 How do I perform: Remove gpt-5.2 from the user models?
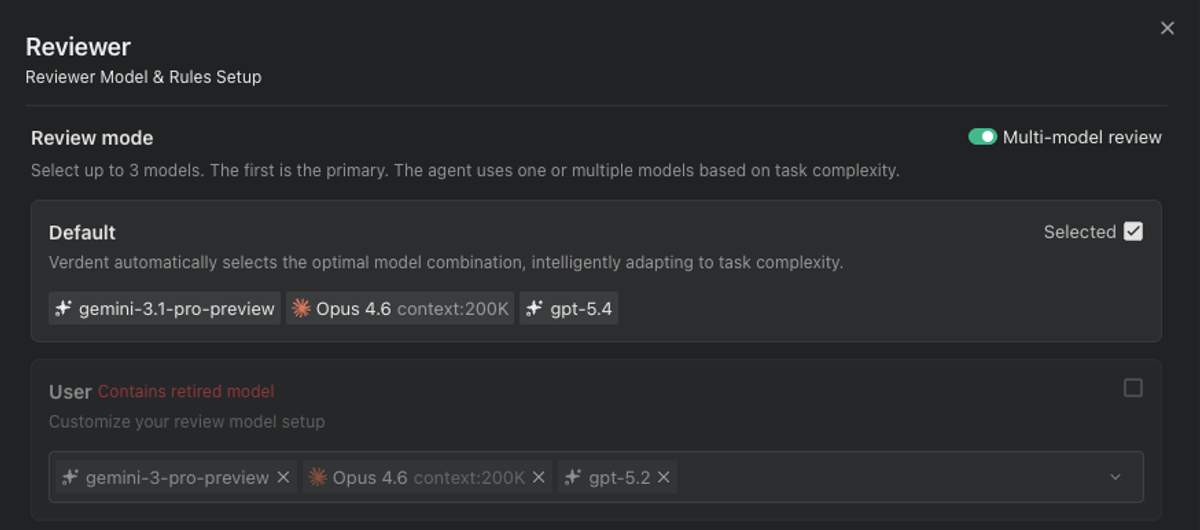click(664, 477)
